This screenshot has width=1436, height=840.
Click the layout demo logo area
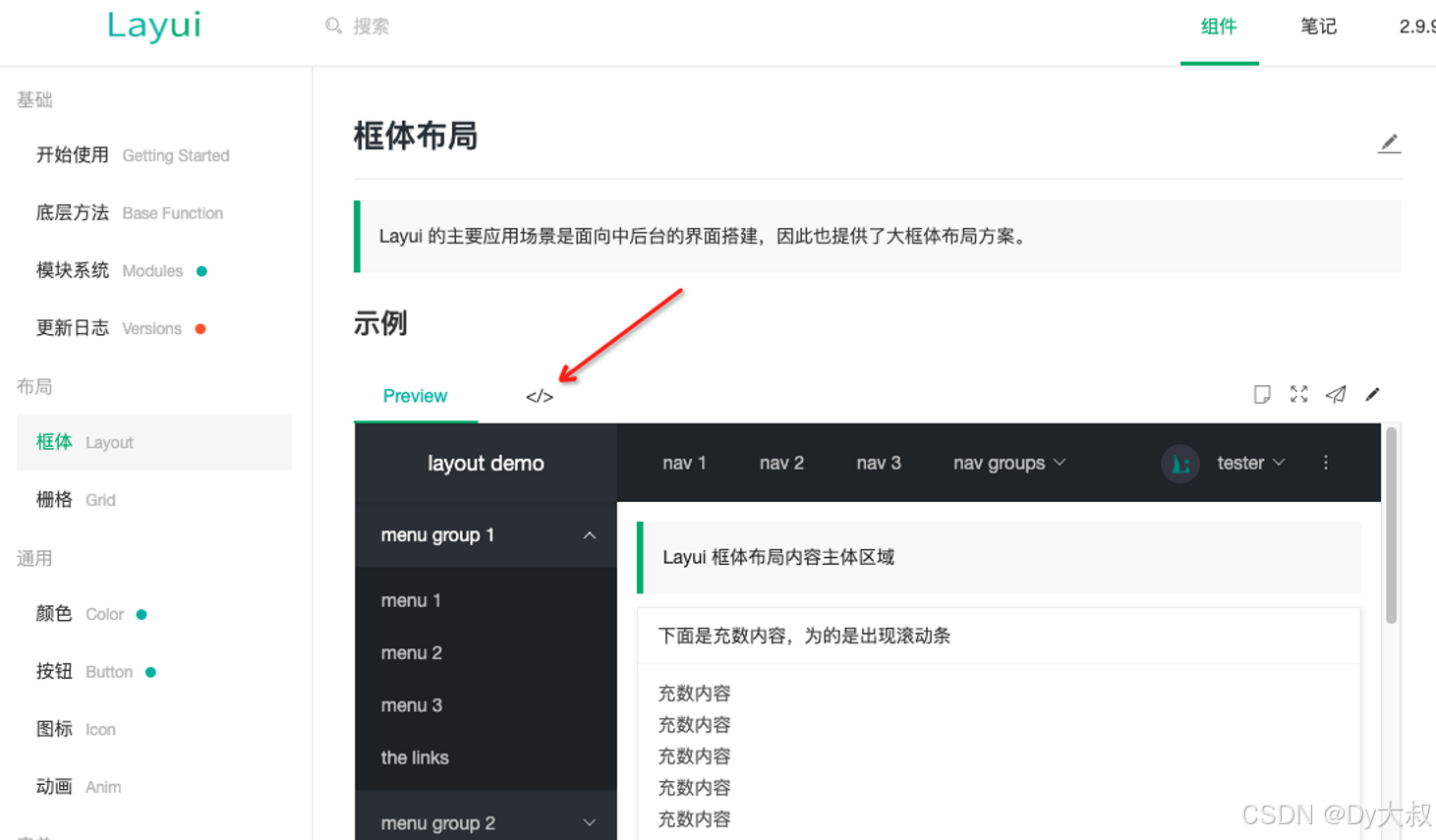coord(486,463)
